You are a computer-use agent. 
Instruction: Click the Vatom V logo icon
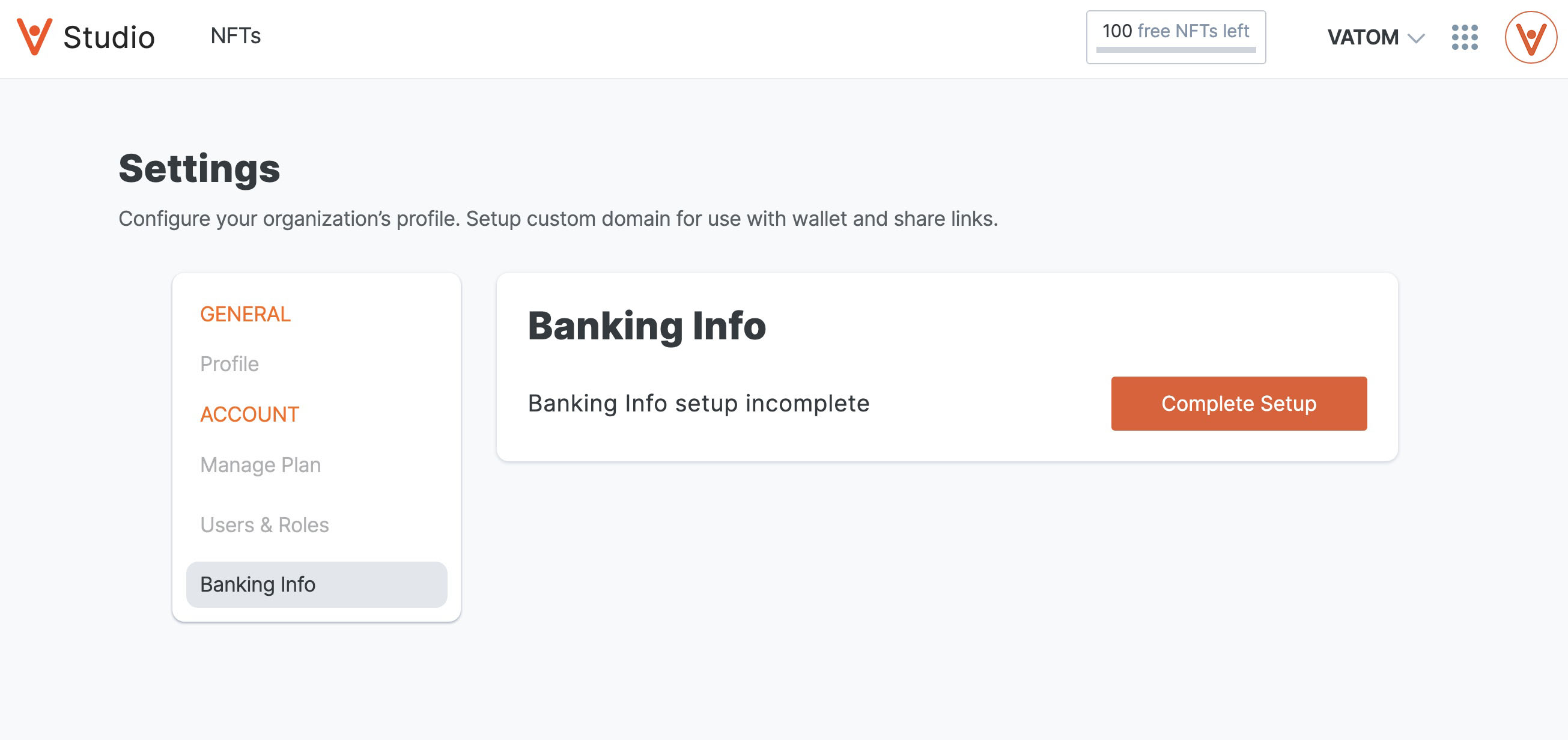35,37
